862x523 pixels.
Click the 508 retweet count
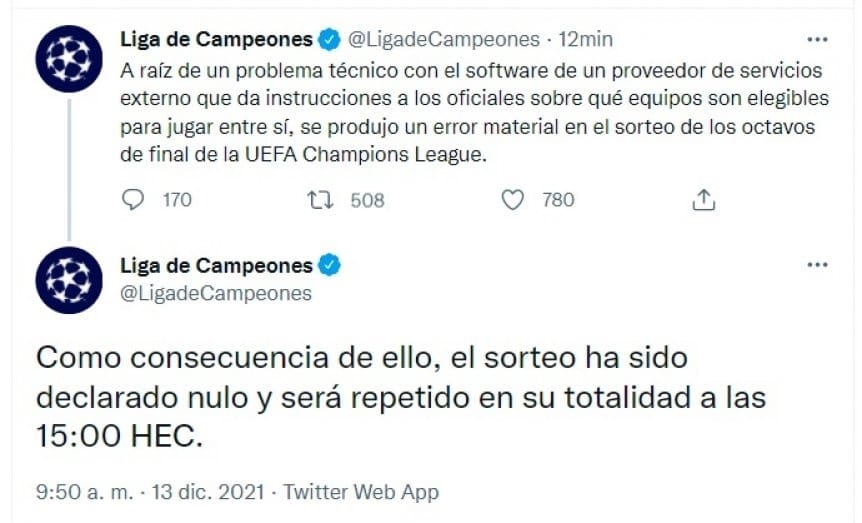coord(367,200)
